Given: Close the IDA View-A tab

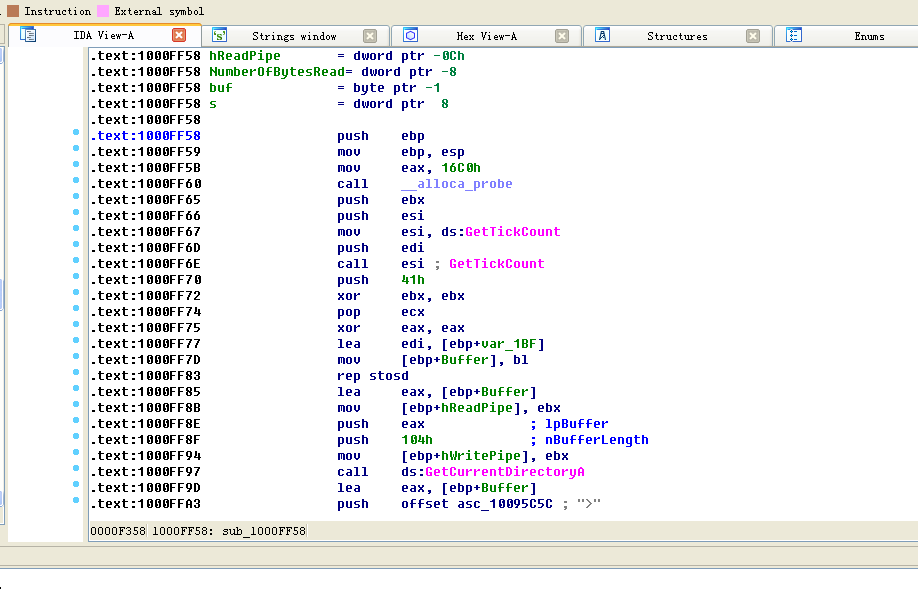Looking at the screenshot, I should pos(179,36).
